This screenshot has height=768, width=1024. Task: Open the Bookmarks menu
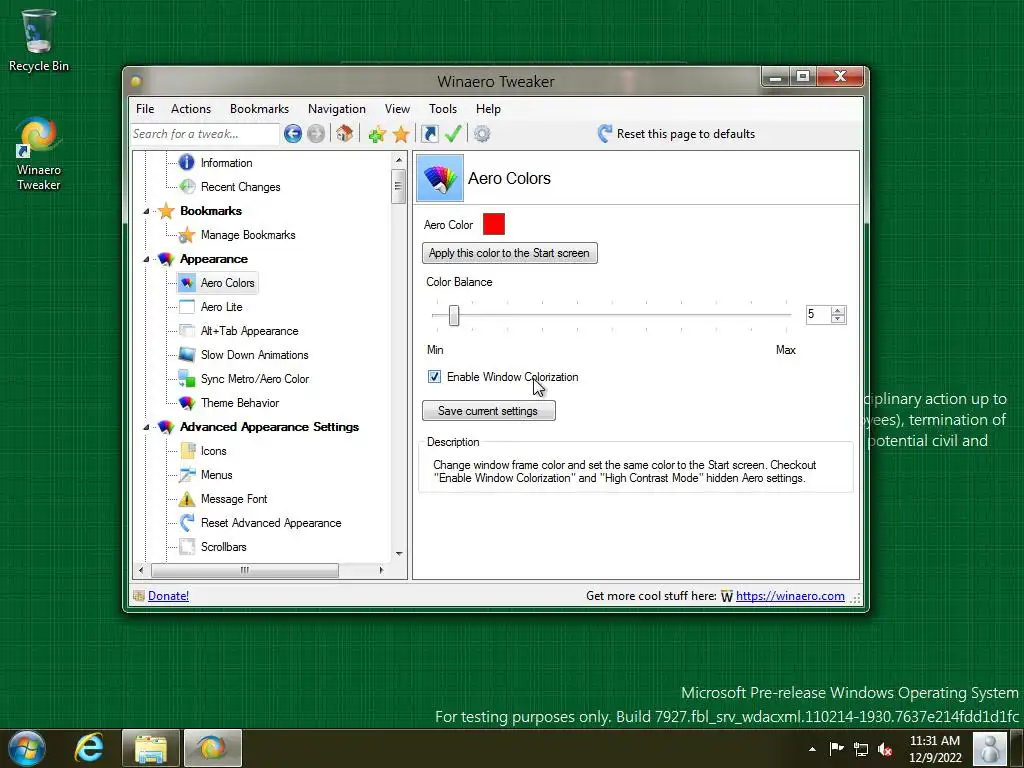[x=259, y=109]
